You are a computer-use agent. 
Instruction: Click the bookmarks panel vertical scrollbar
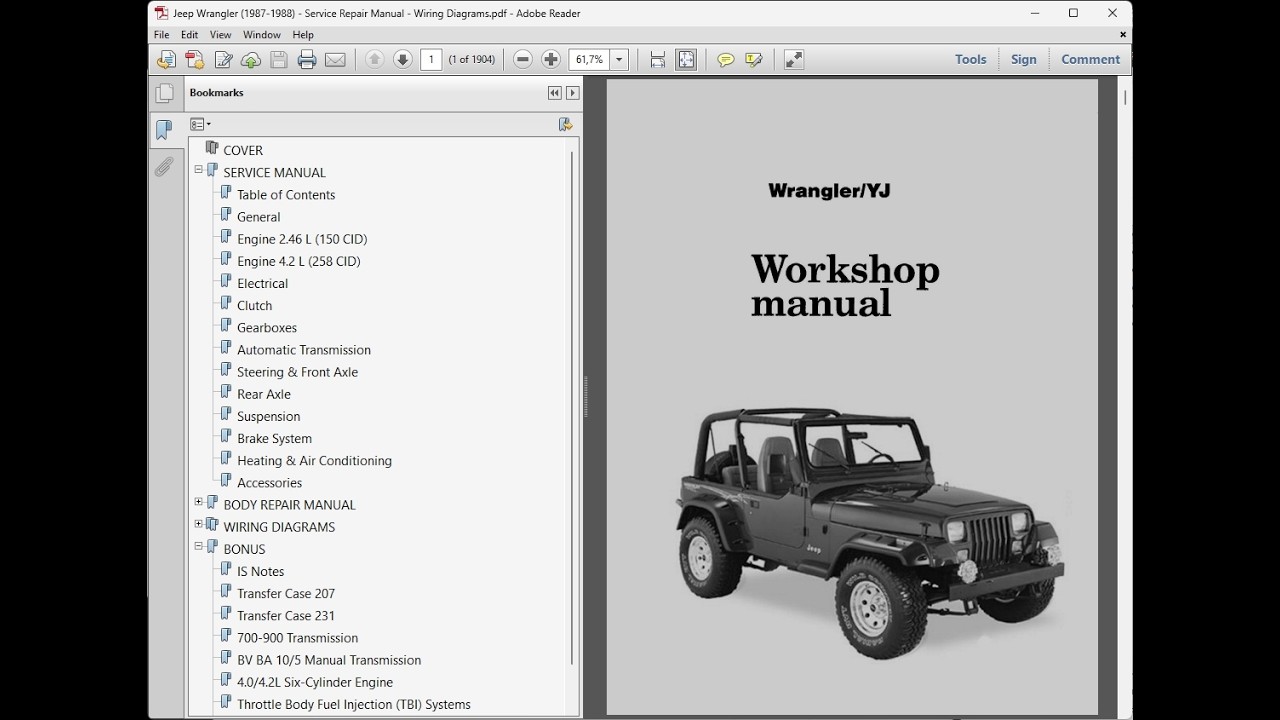[x=572, y=407]
